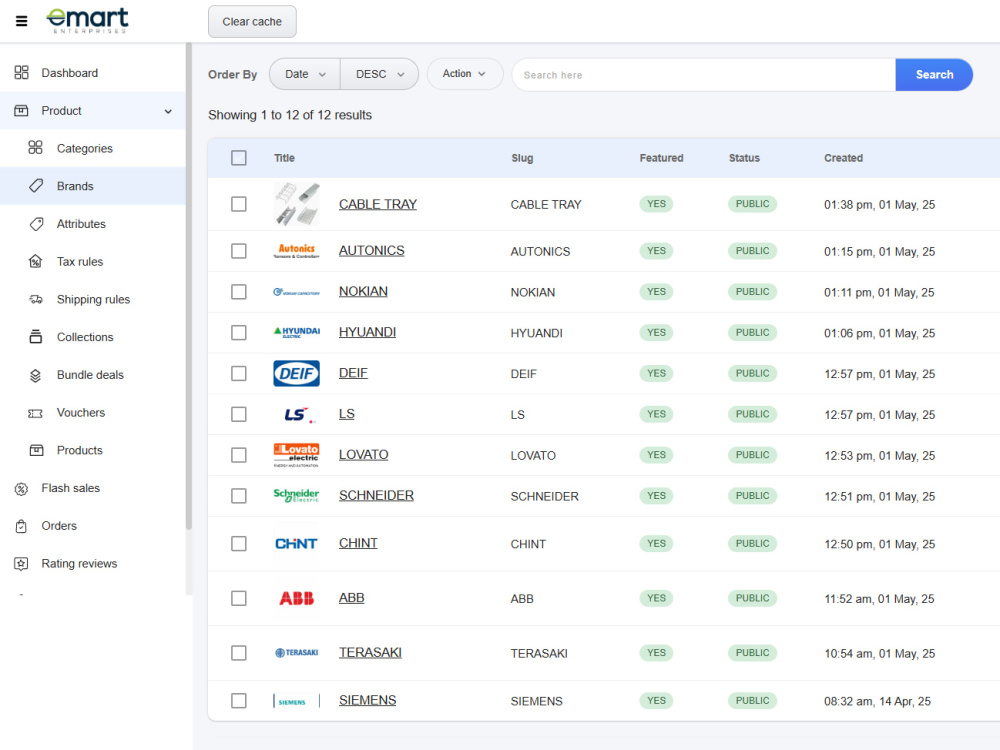Viewport: 1000px width, 750px height.
Task: Click the Brands tag icon
Action: [x=36, y=186]
